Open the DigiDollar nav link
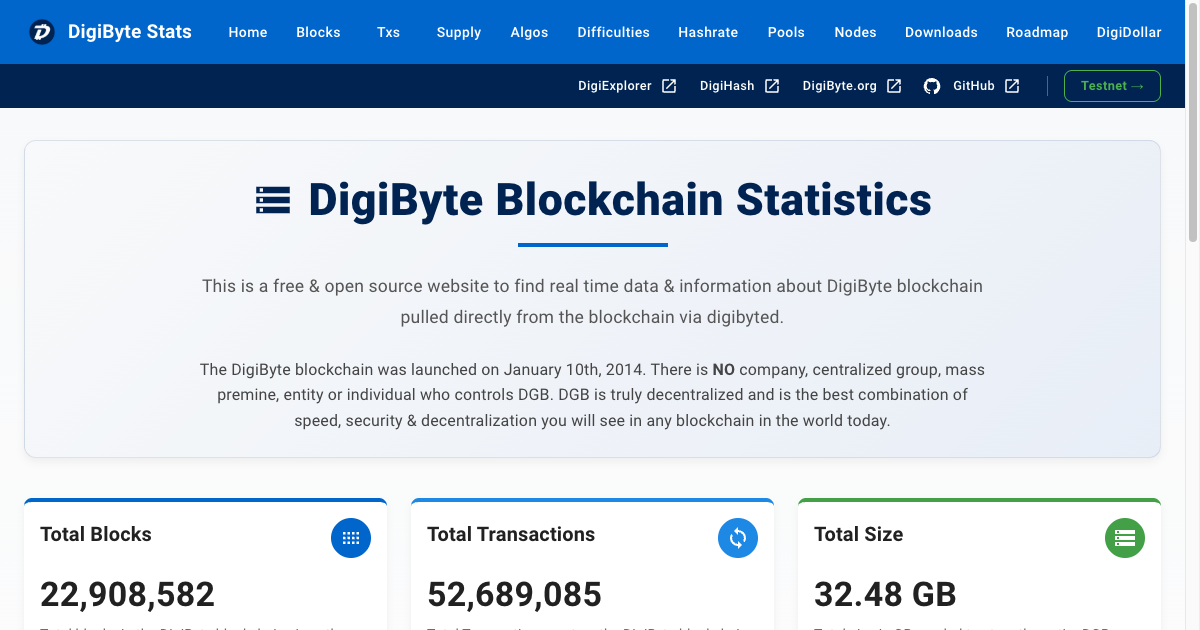The width and height of the screenshot is (1200, 630). coord(1129,32)
